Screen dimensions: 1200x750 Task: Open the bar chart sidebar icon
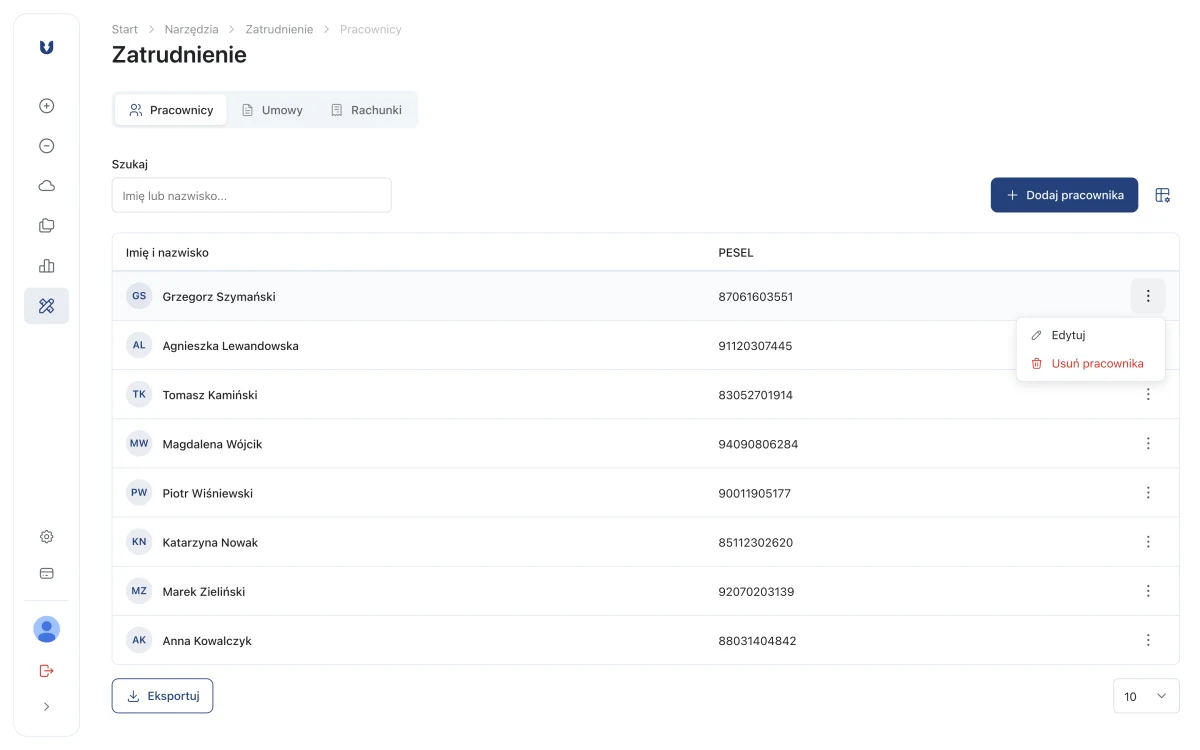tap(46, 266)
